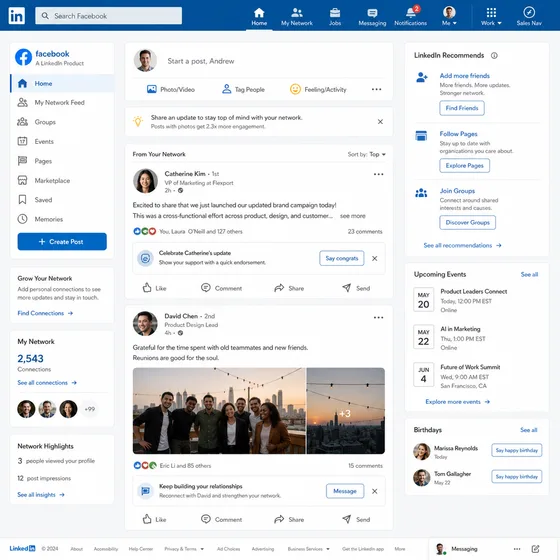Comment on David Chen's post
Viewport: 560px width, 560px height.
point(221,519)
